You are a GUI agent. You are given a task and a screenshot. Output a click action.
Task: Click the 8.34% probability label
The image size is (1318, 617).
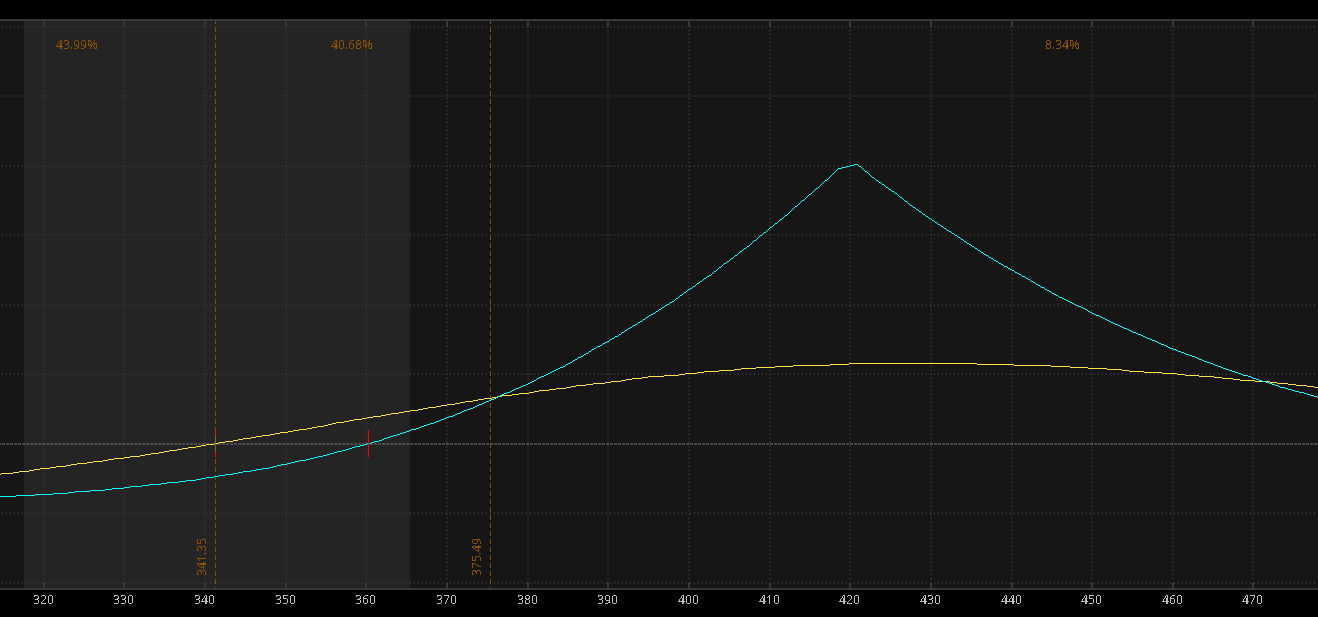[x=1062, y=45]
